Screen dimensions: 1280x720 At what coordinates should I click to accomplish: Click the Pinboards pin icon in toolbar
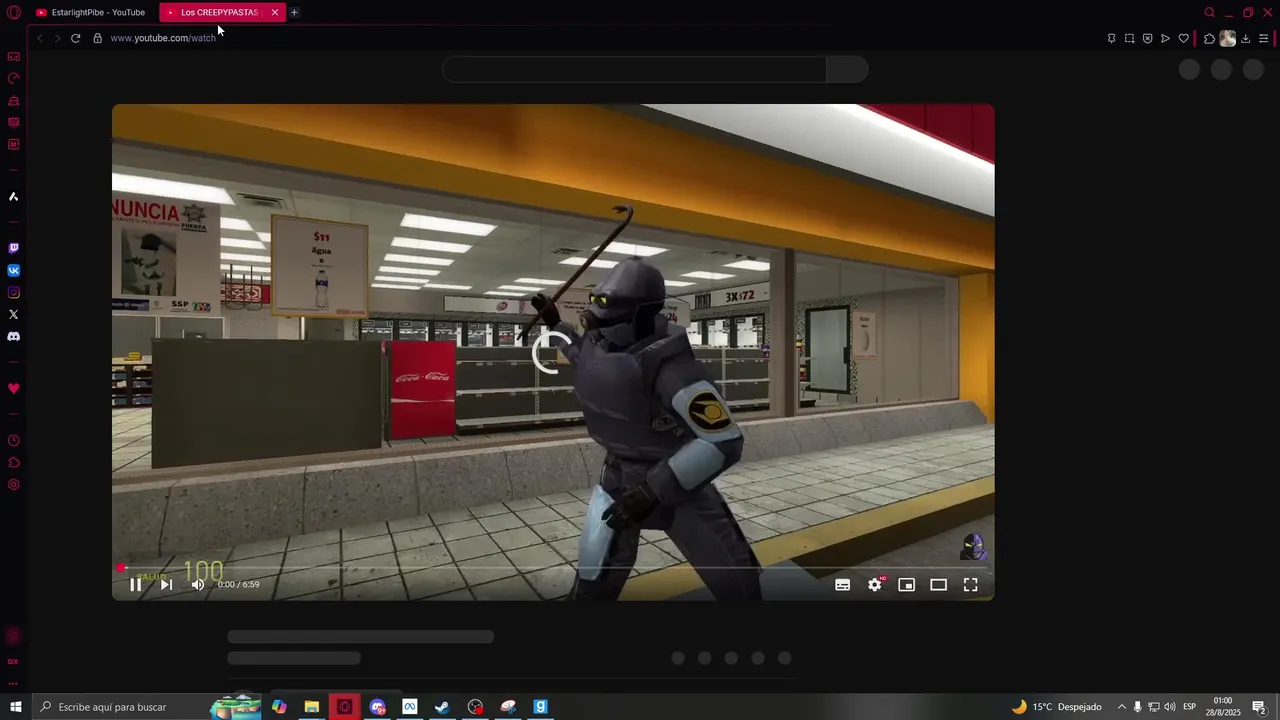point(1111,38)
